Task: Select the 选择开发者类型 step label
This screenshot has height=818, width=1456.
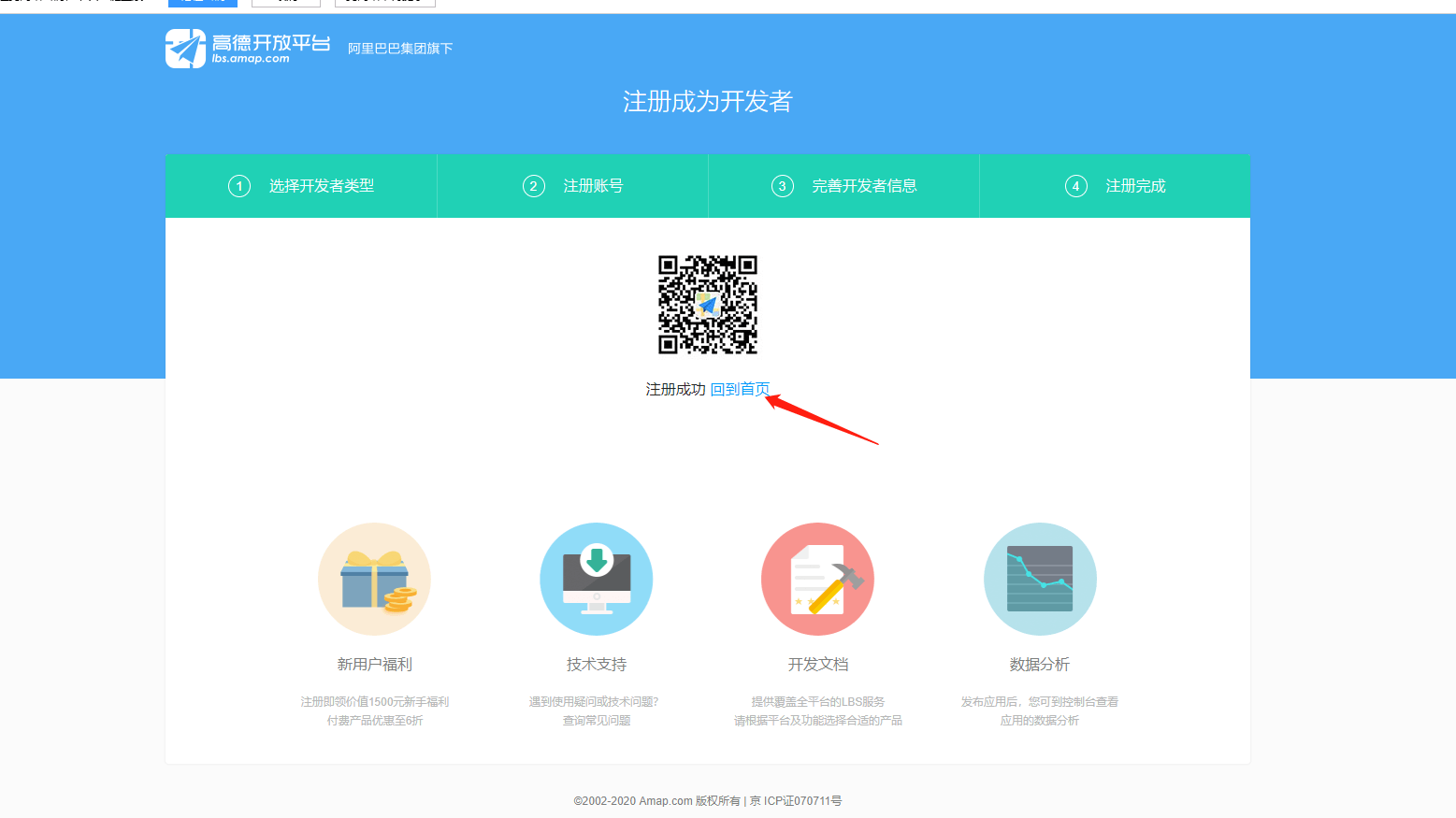Action: [x=322, y=186]
